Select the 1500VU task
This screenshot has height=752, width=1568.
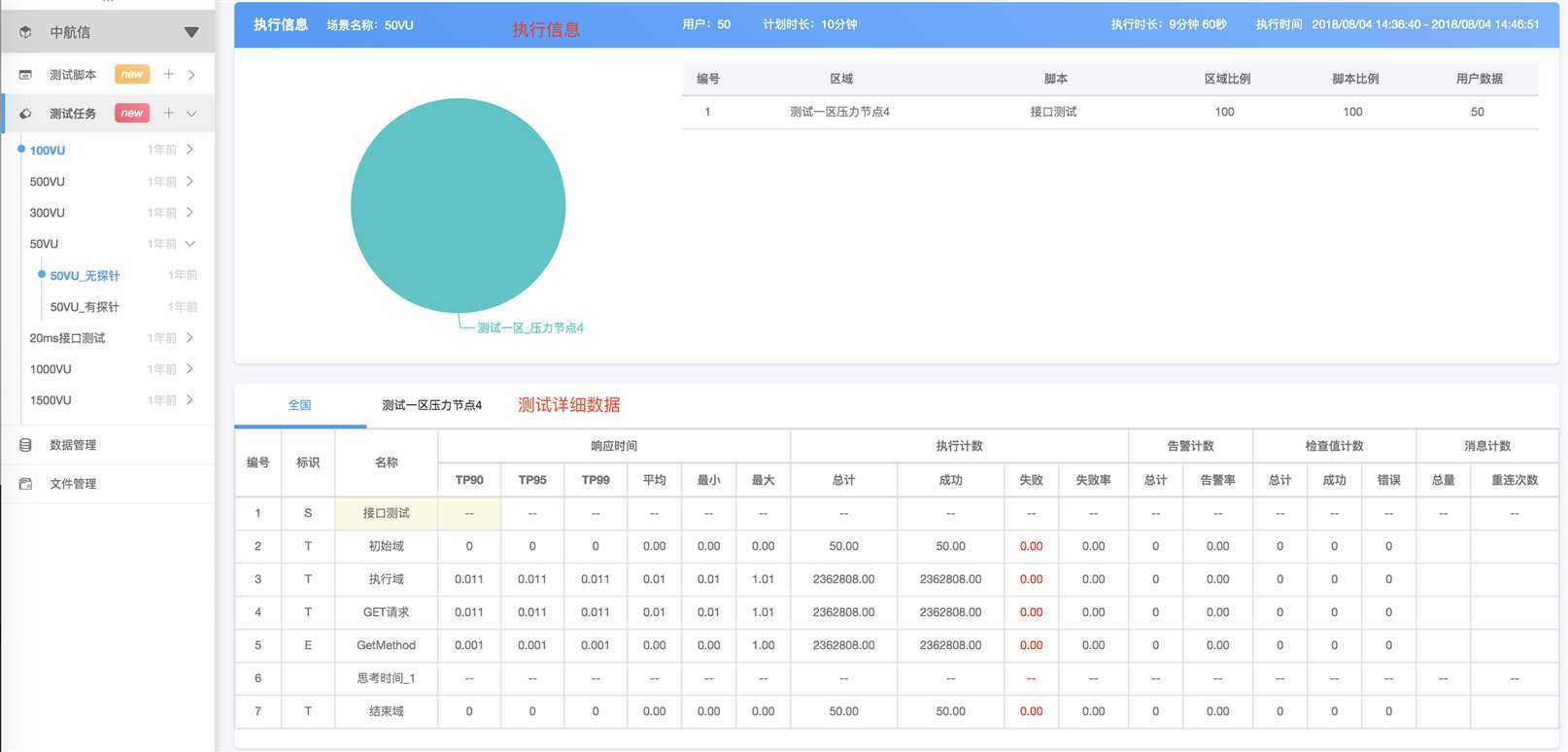click(51, 400)
